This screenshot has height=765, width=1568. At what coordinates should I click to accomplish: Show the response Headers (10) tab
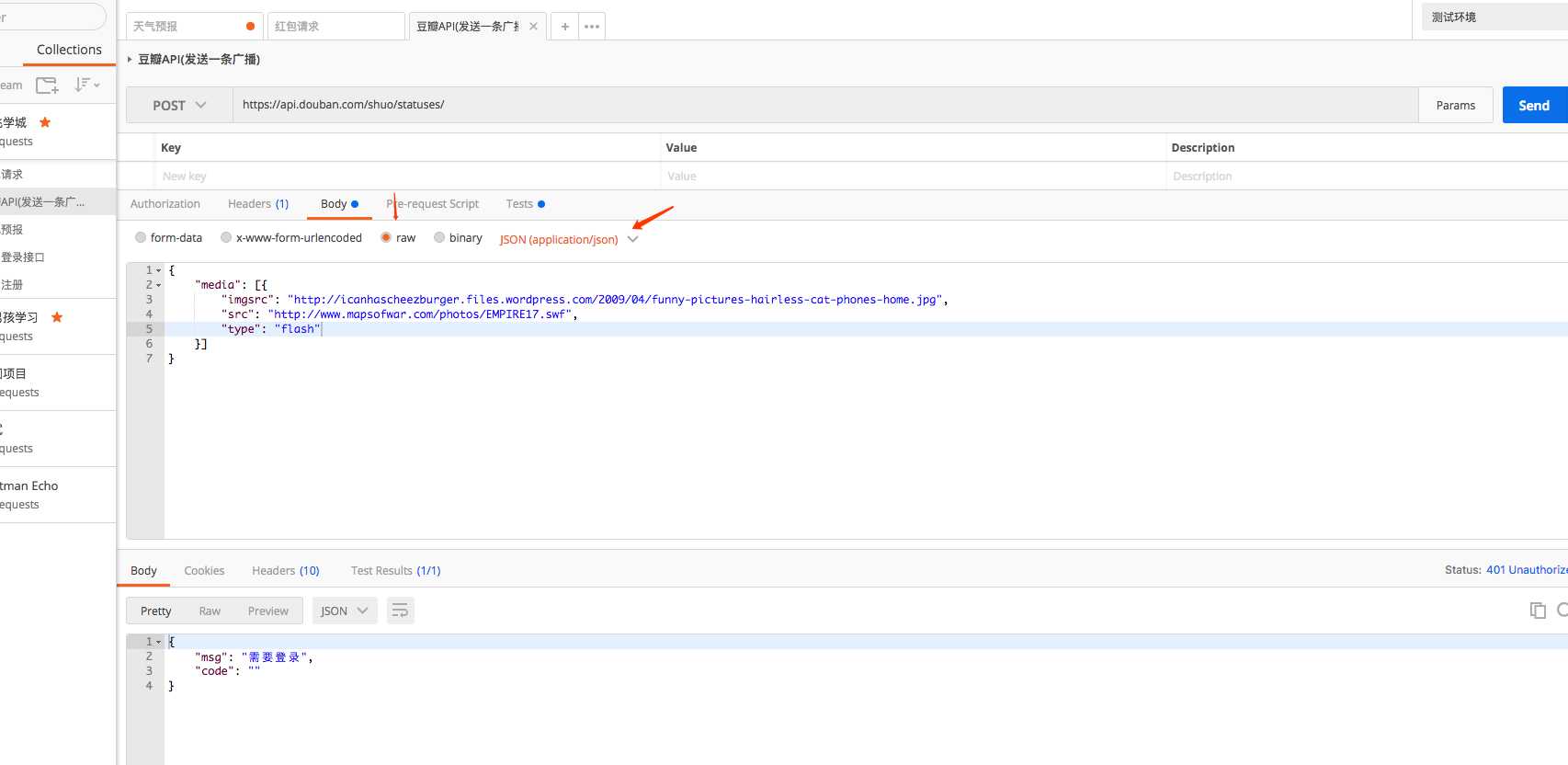click(286, 570)
